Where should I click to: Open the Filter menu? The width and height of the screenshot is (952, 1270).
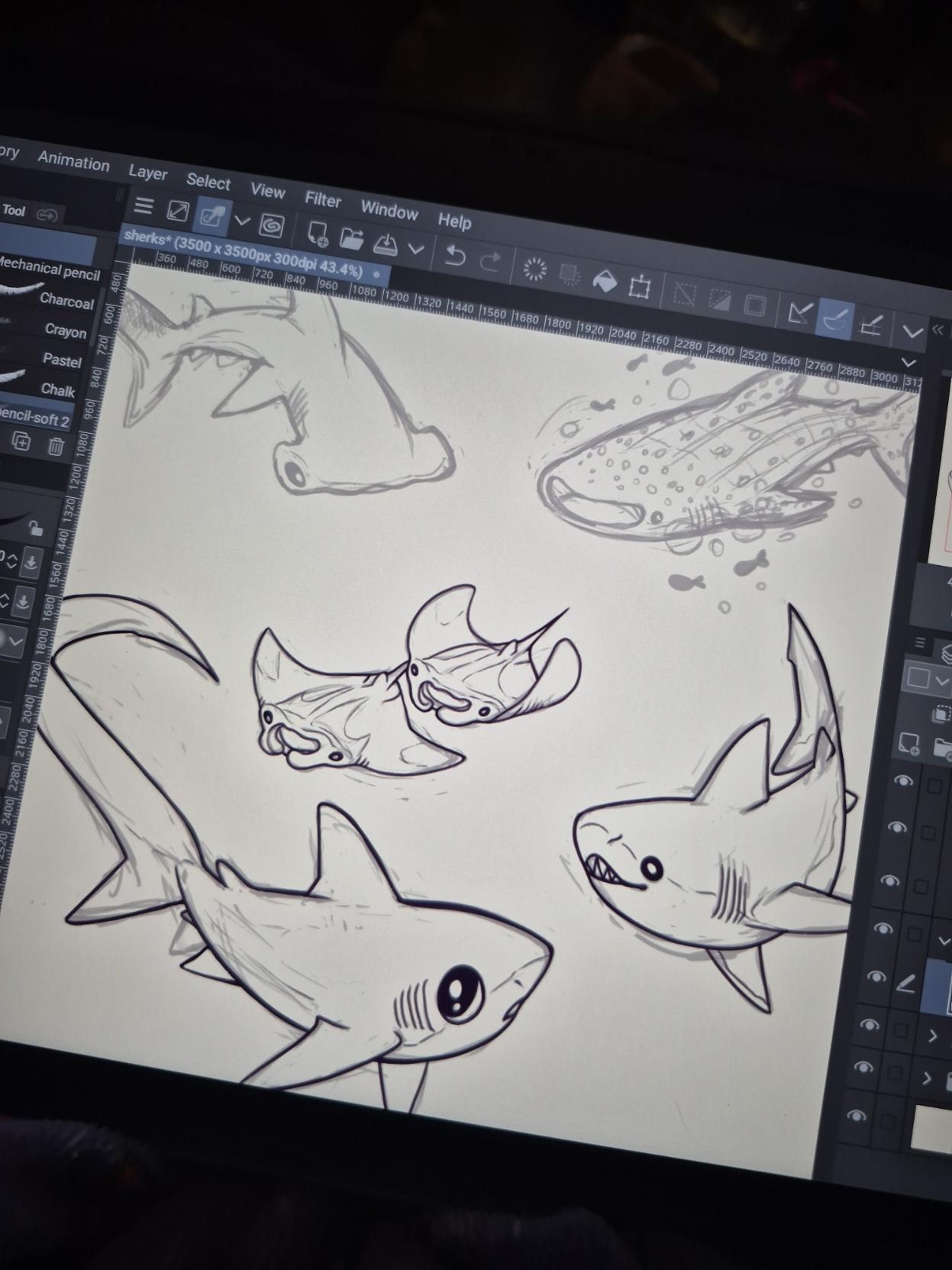coord(323,200)
